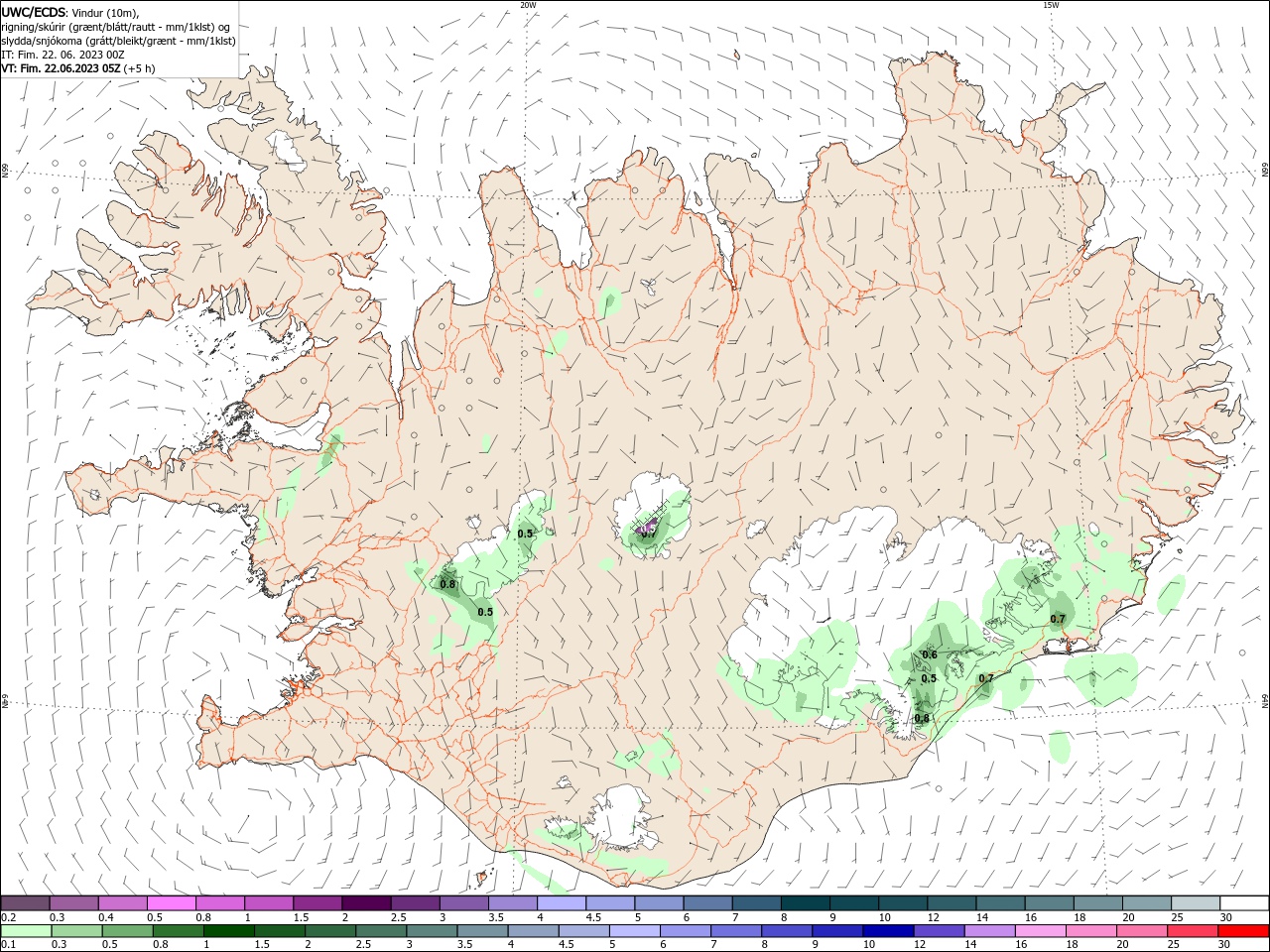Click the 0.2 label on the snow scale

point(9,917)
